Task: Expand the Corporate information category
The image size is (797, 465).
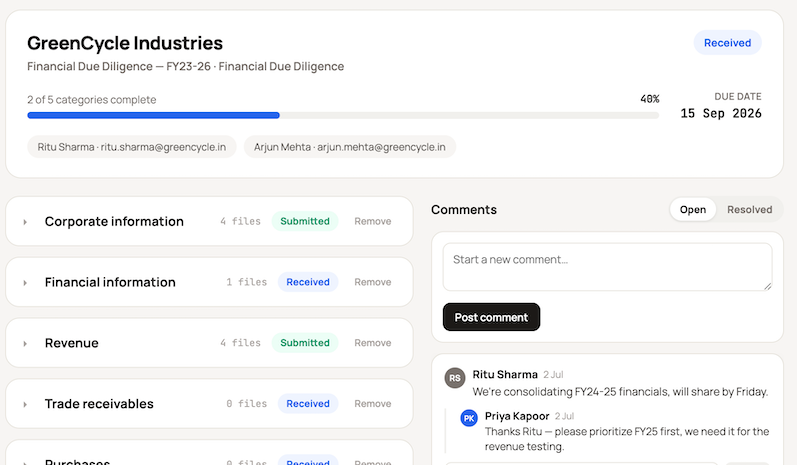Action: click(25, 222)
